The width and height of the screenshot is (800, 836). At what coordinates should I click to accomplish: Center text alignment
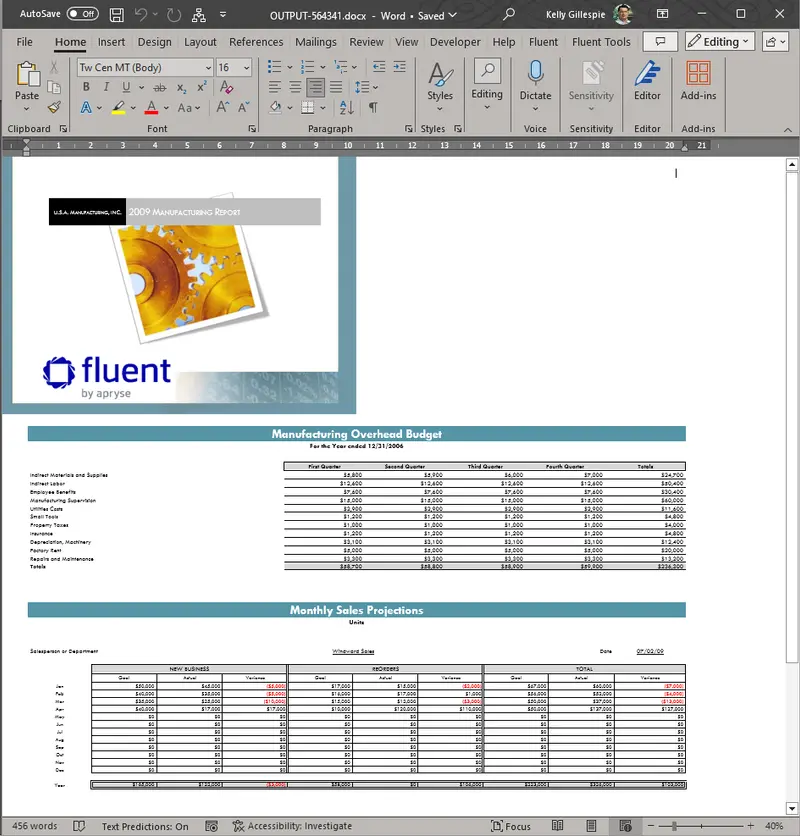(295, 87)
